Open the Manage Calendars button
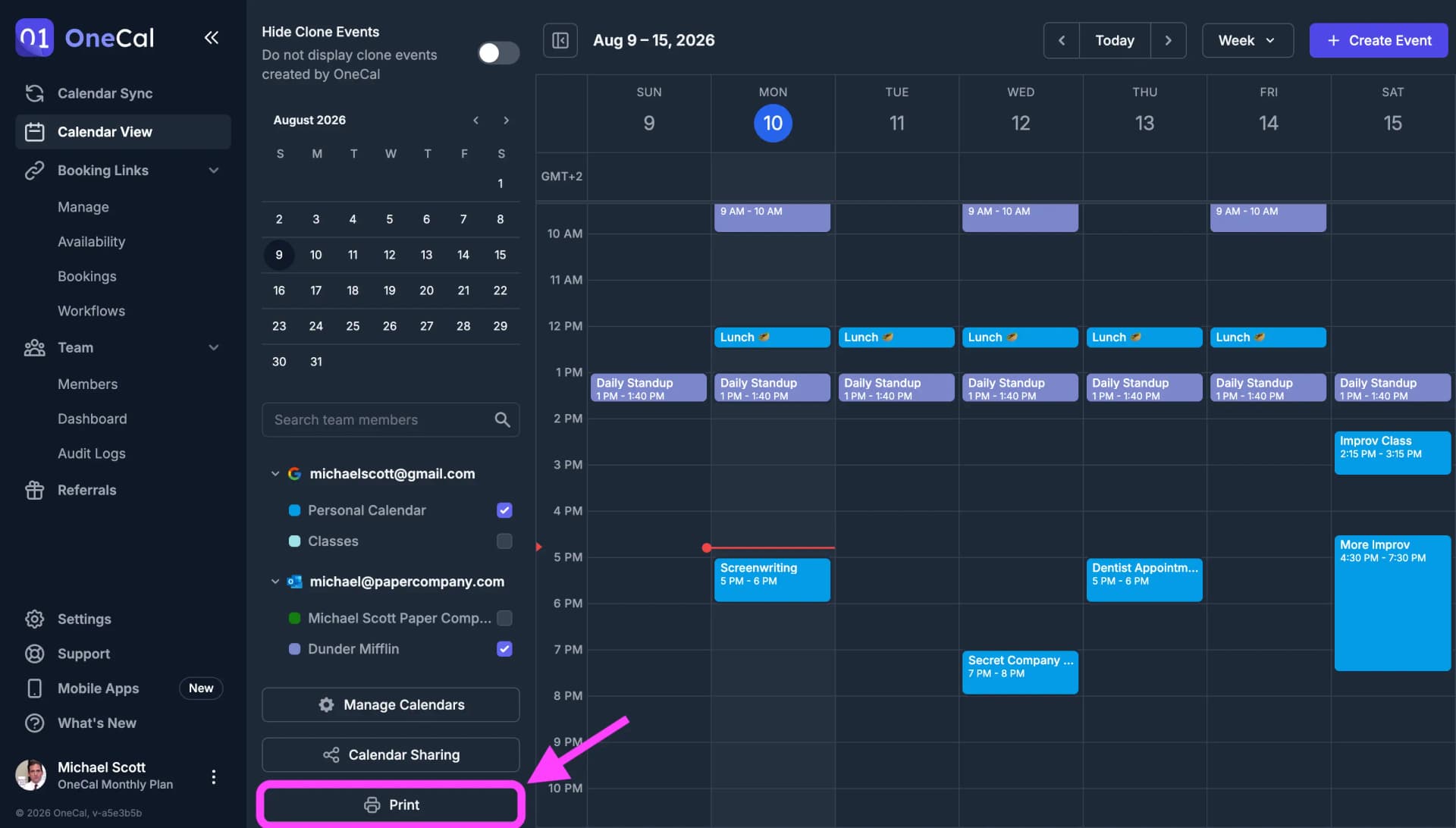1456x828 pixels. (x=391, y=705)
